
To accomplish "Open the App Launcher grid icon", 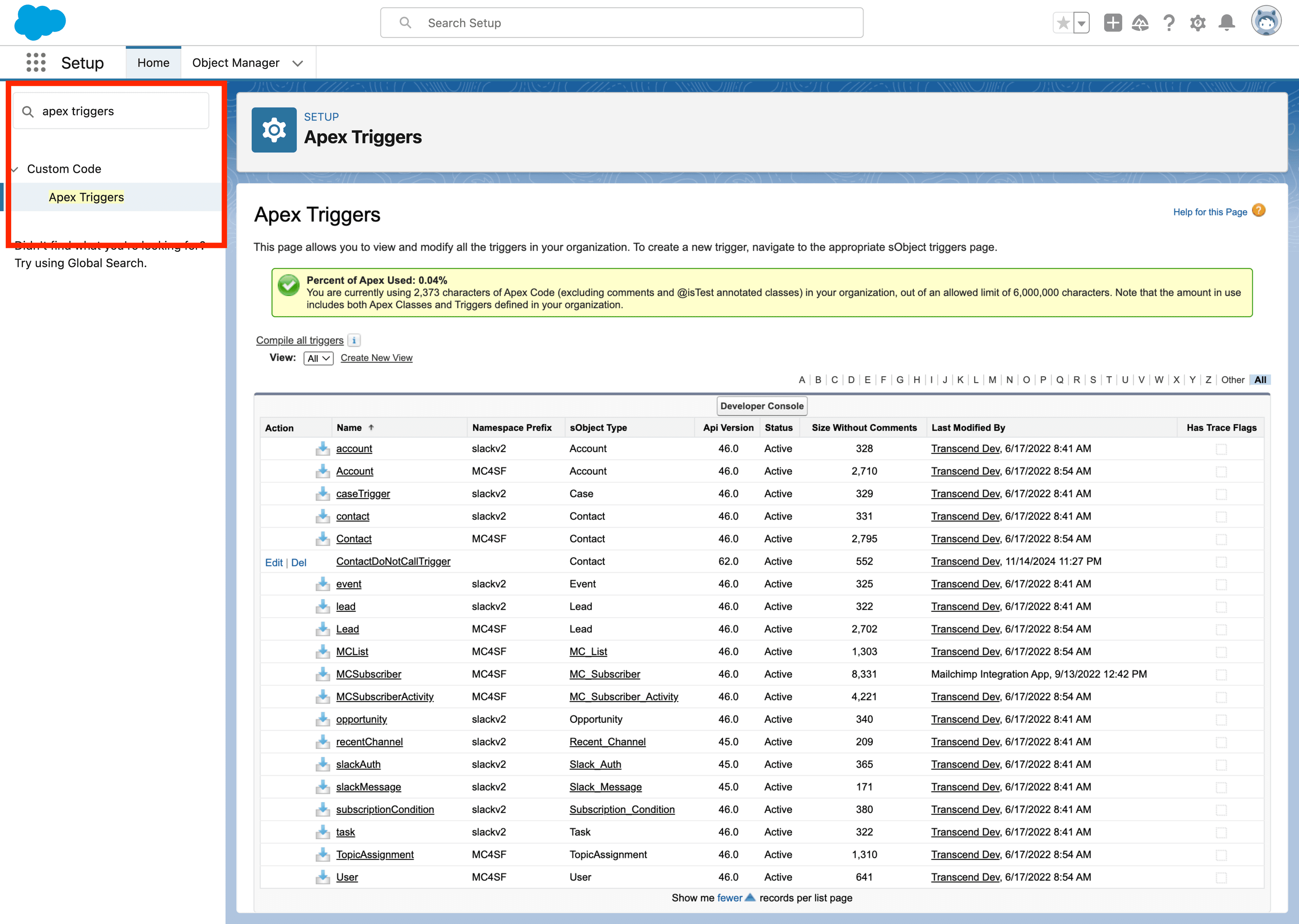I will click(x=36, y=63).
